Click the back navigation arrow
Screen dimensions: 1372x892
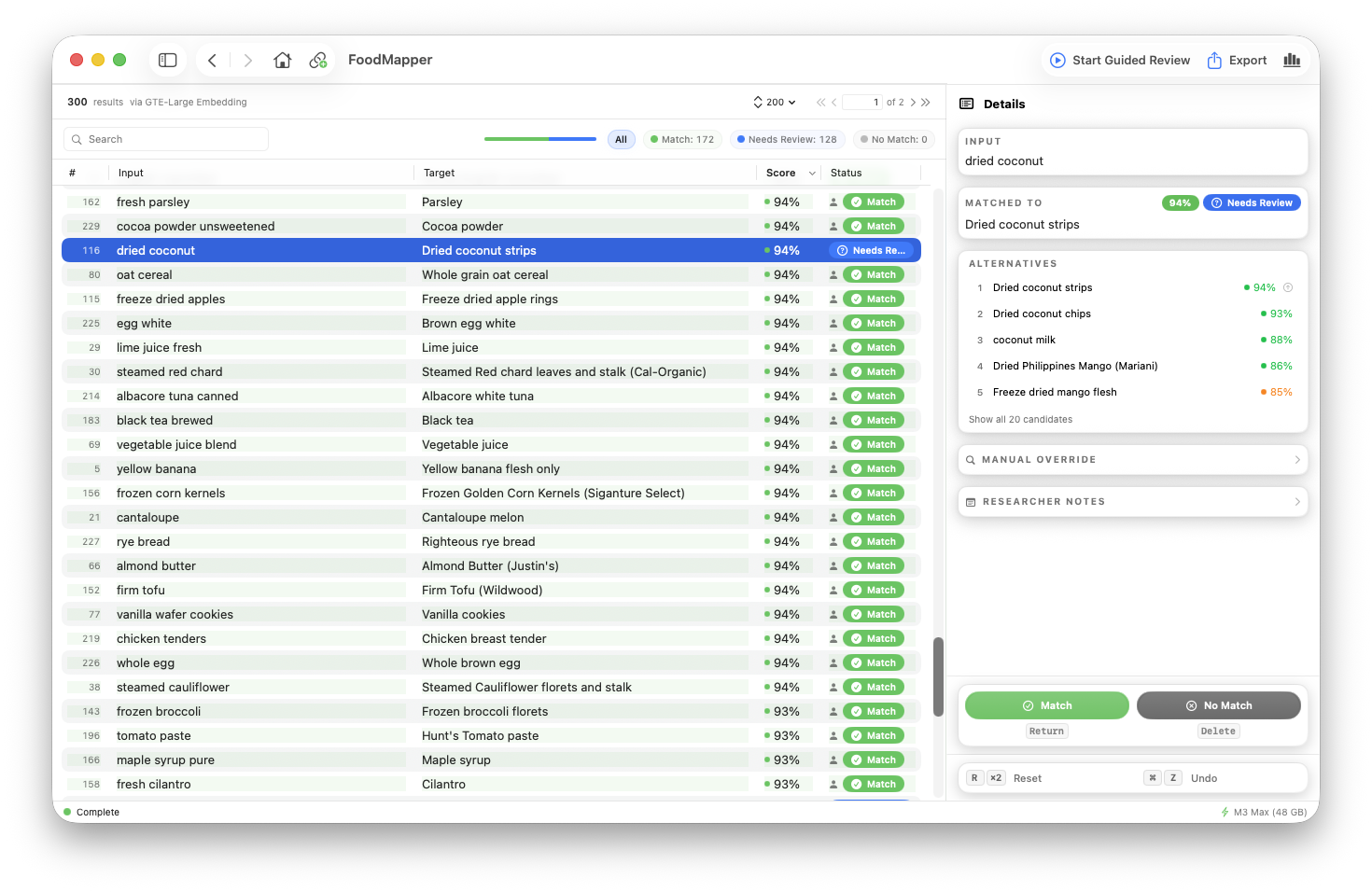[x=212, y=60]
